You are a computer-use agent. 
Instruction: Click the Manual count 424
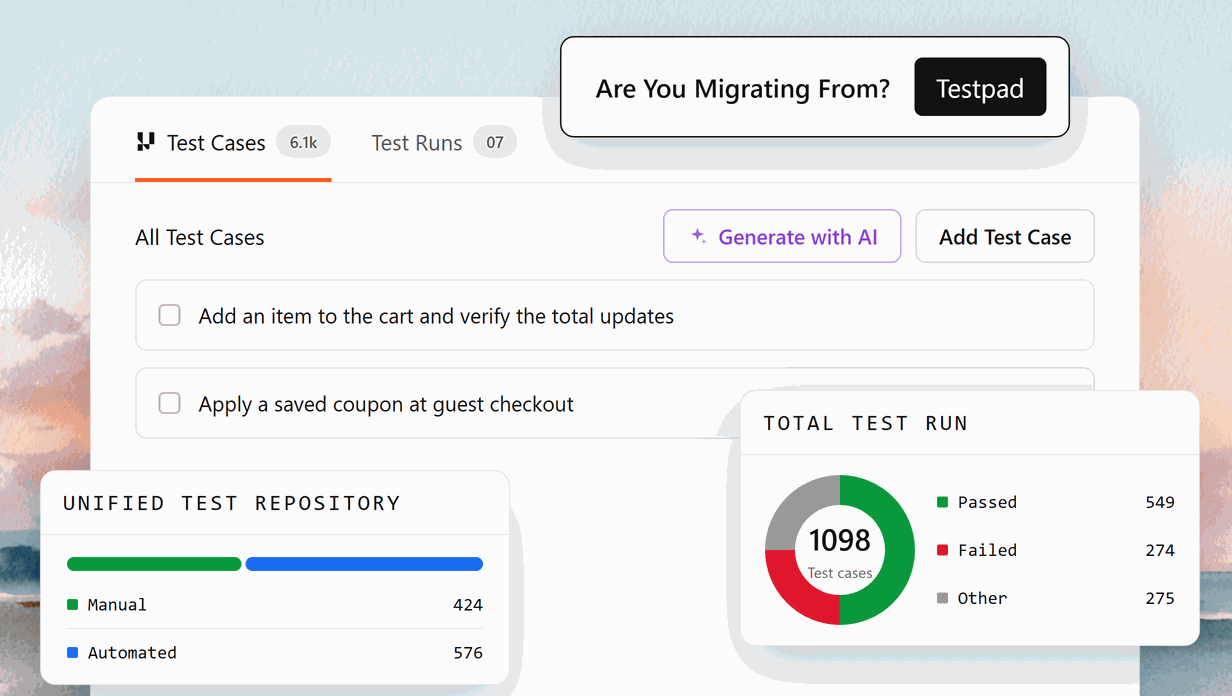tap(468, 605)
